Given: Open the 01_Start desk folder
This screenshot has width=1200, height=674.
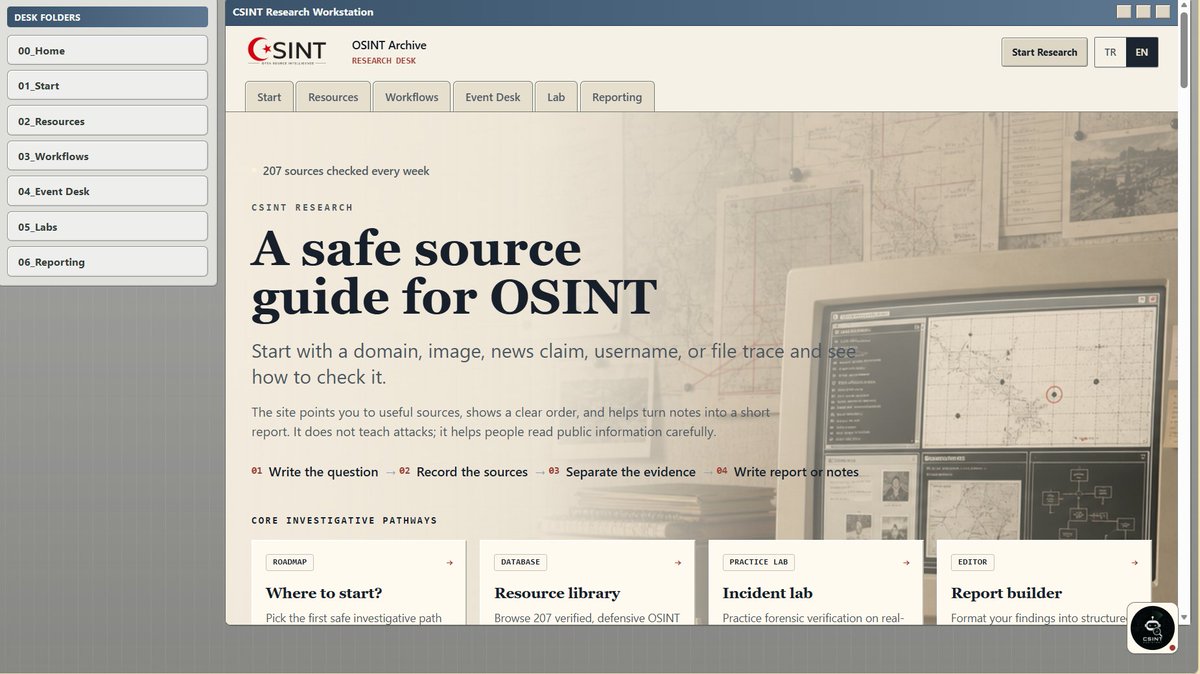Looking at the screenshot, I should click(107, 85).
